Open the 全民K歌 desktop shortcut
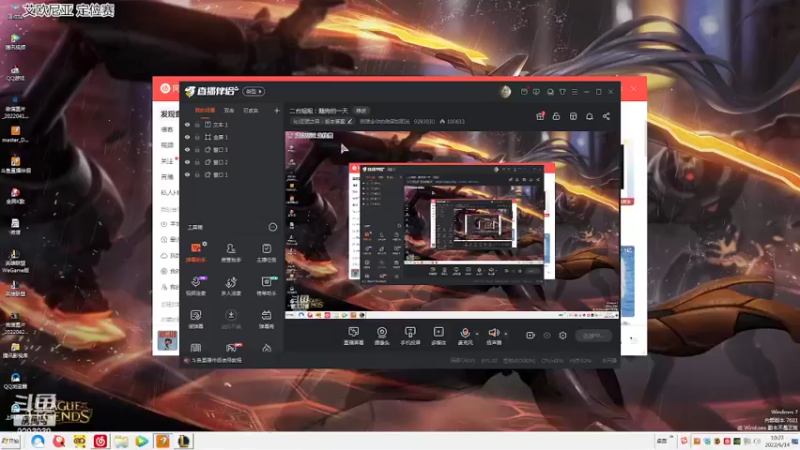Screen dimensions: 800x450 point(15,195)
